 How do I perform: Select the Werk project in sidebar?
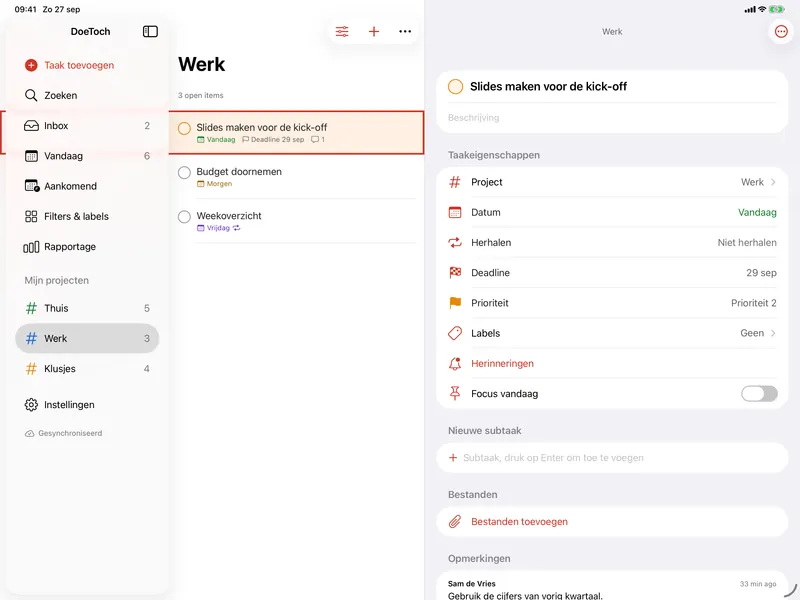click(x=87, y=338)
